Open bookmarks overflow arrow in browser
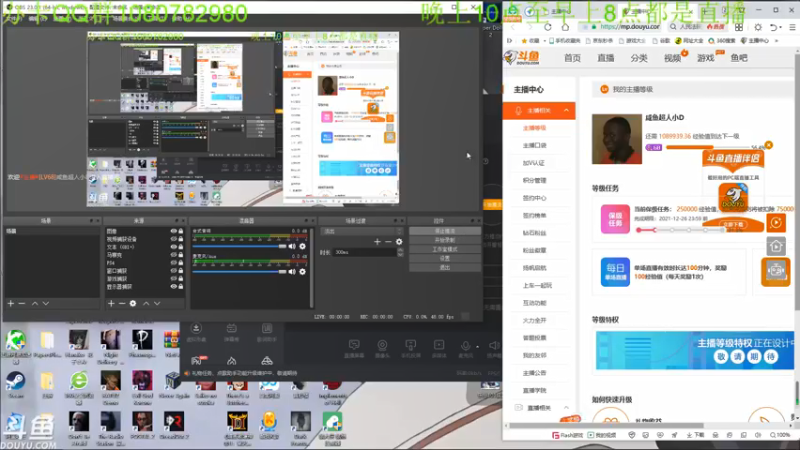Screen dimensions: 800x450 click(777, 40)
